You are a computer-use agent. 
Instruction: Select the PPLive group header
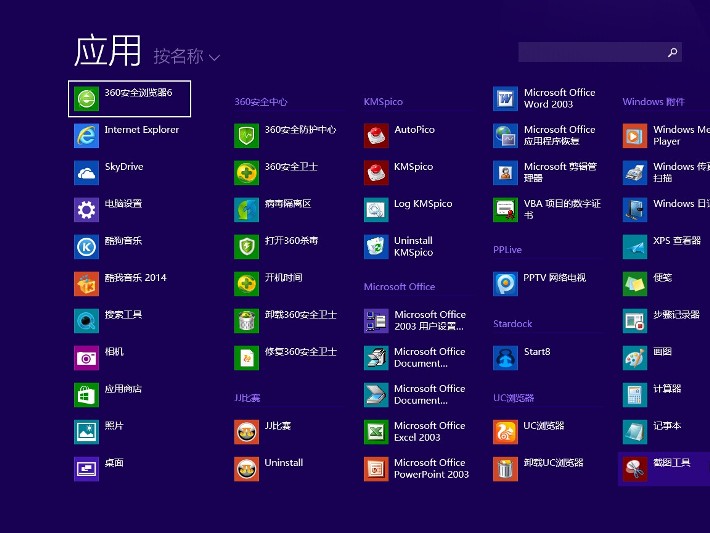[507, 250]
